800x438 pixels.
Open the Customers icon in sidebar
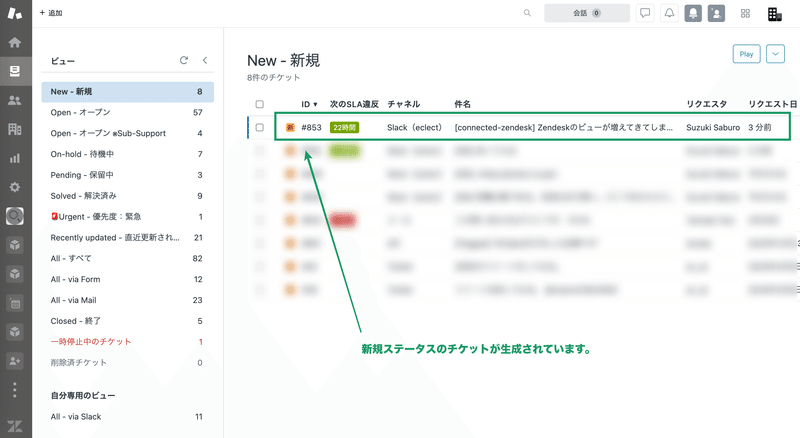tap(15, 101)
